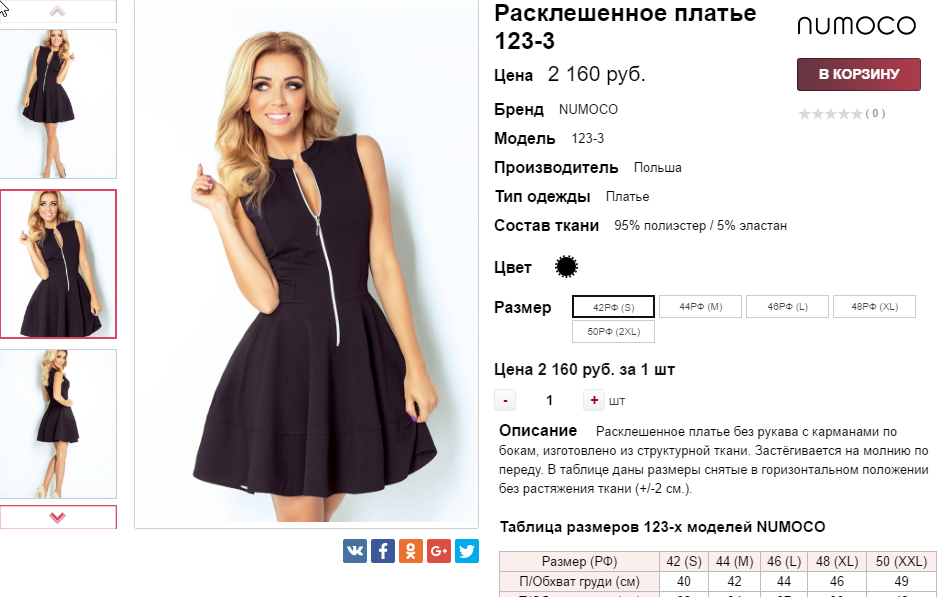Image resolution: width=947 pixels, height=597 pixels.
Task: Share product on Google Plus
Action: click(439, 551)
